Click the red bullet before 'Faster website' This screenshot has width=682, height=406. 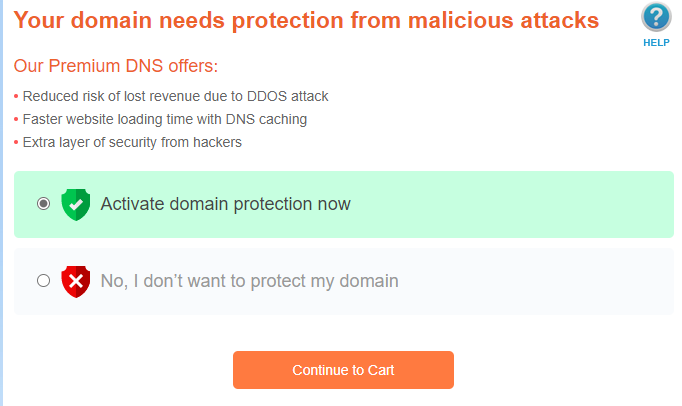pos(16,120)
